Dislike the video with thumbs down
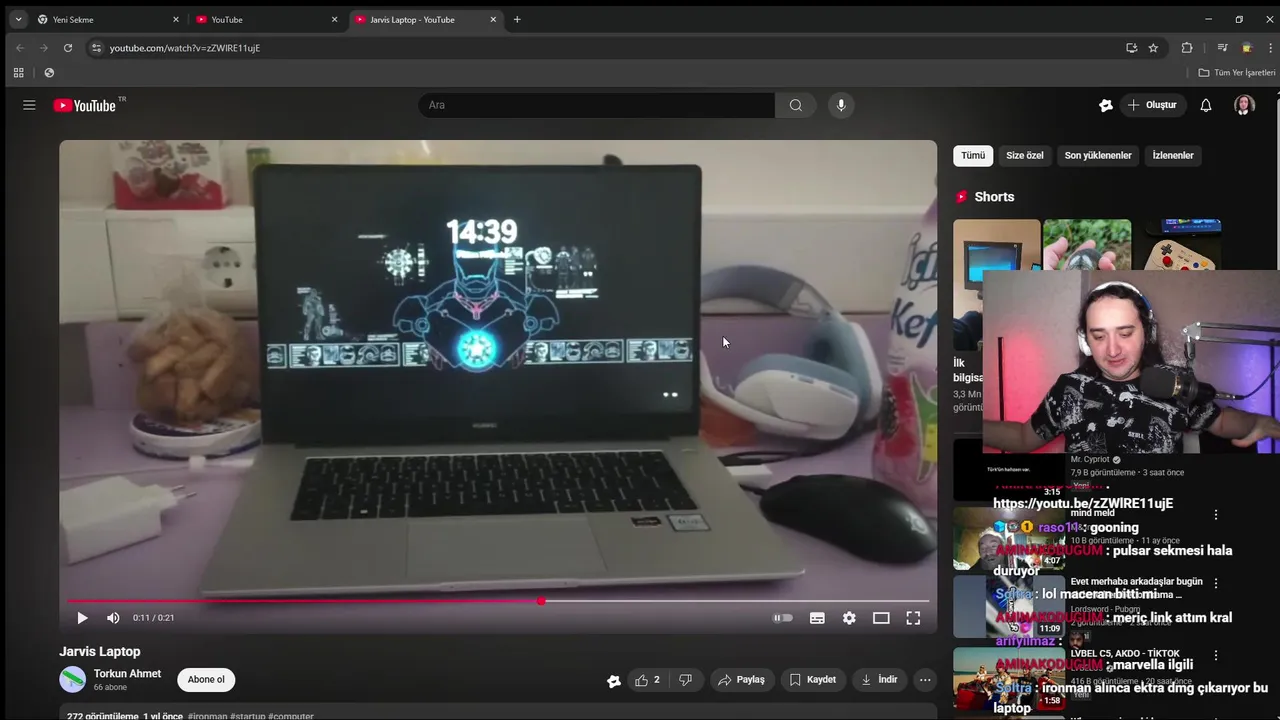Screen dimensions: 1280x720 685,680
